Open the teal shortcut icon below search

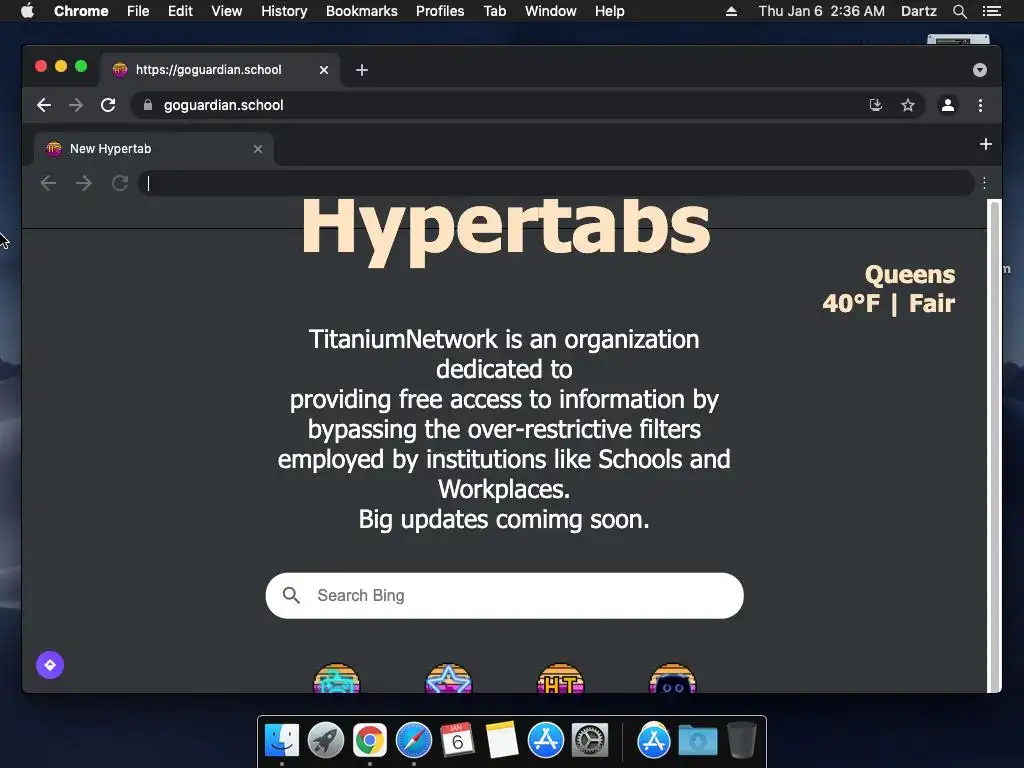[337, 678]
